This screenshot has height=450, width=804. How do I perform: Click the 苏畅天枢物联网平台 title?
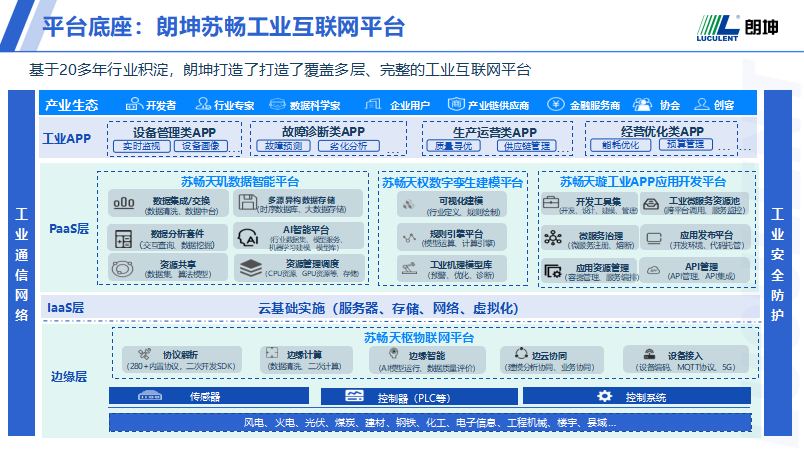coord(419,337)
